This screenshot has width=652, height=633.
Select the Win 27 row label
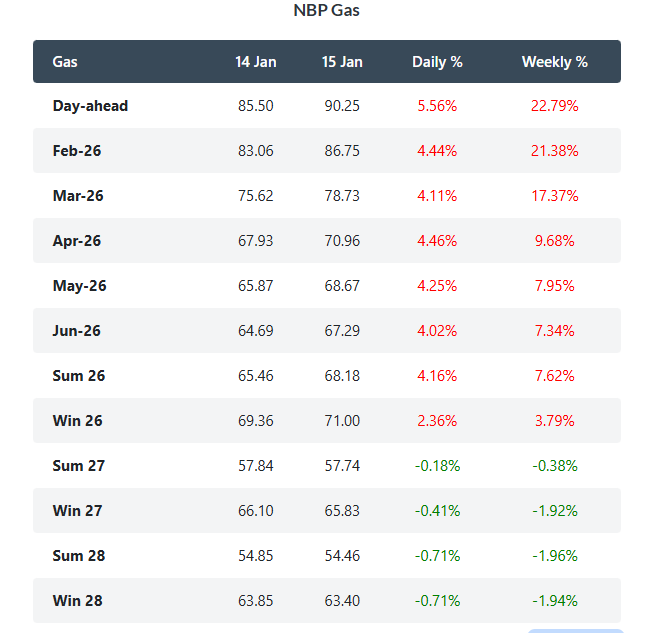(78, 511)
